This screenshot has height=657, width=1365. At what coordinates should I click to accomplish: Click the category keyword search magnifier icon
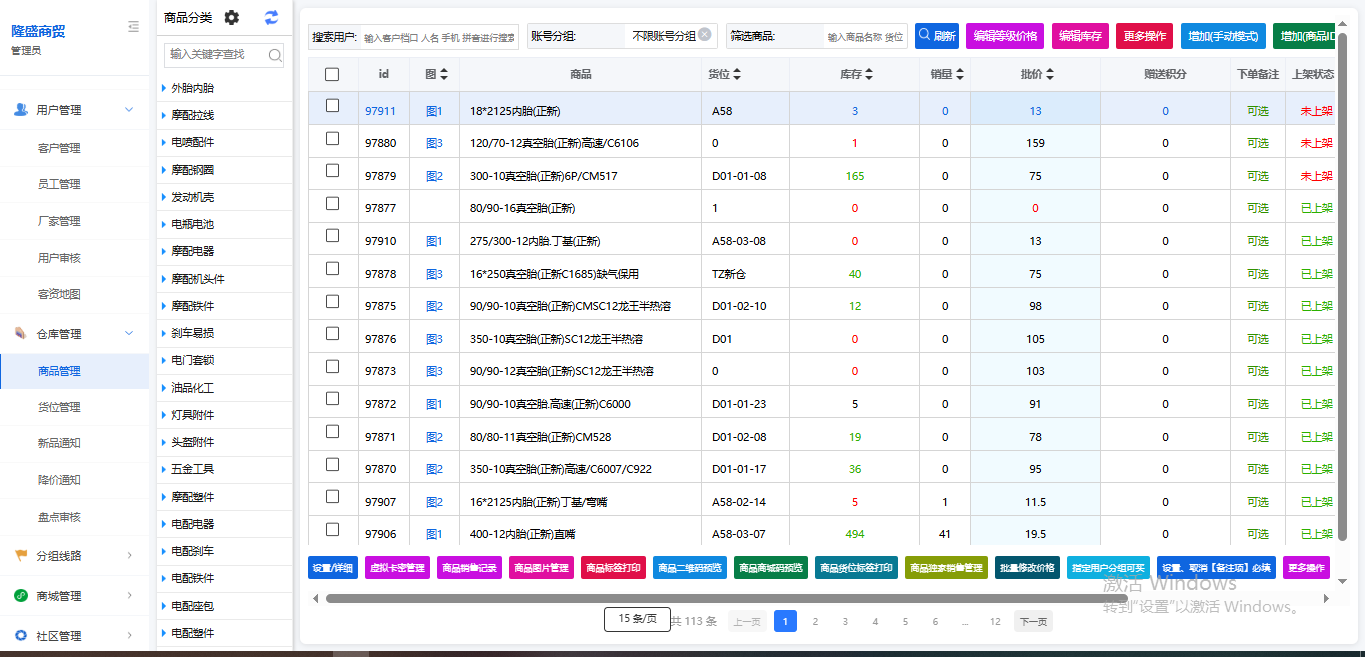pos(274,55)
